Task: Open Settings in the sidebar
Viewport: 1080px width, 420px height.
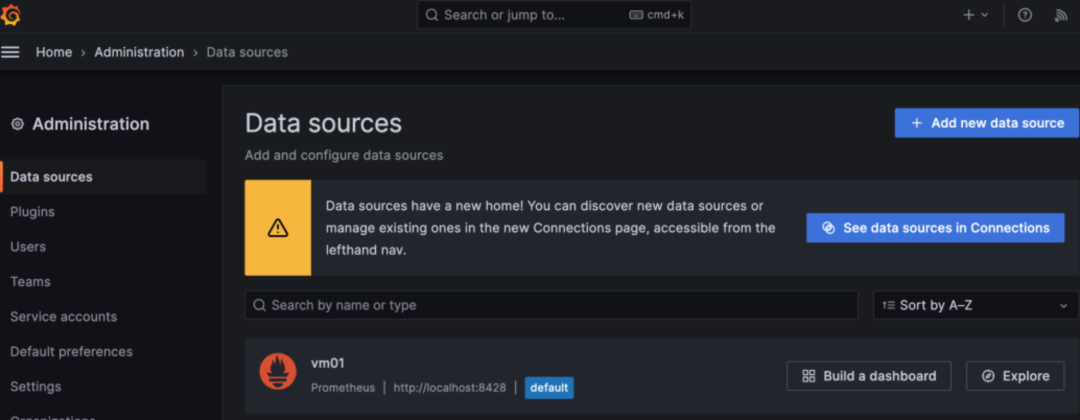Action: (36, 386)
